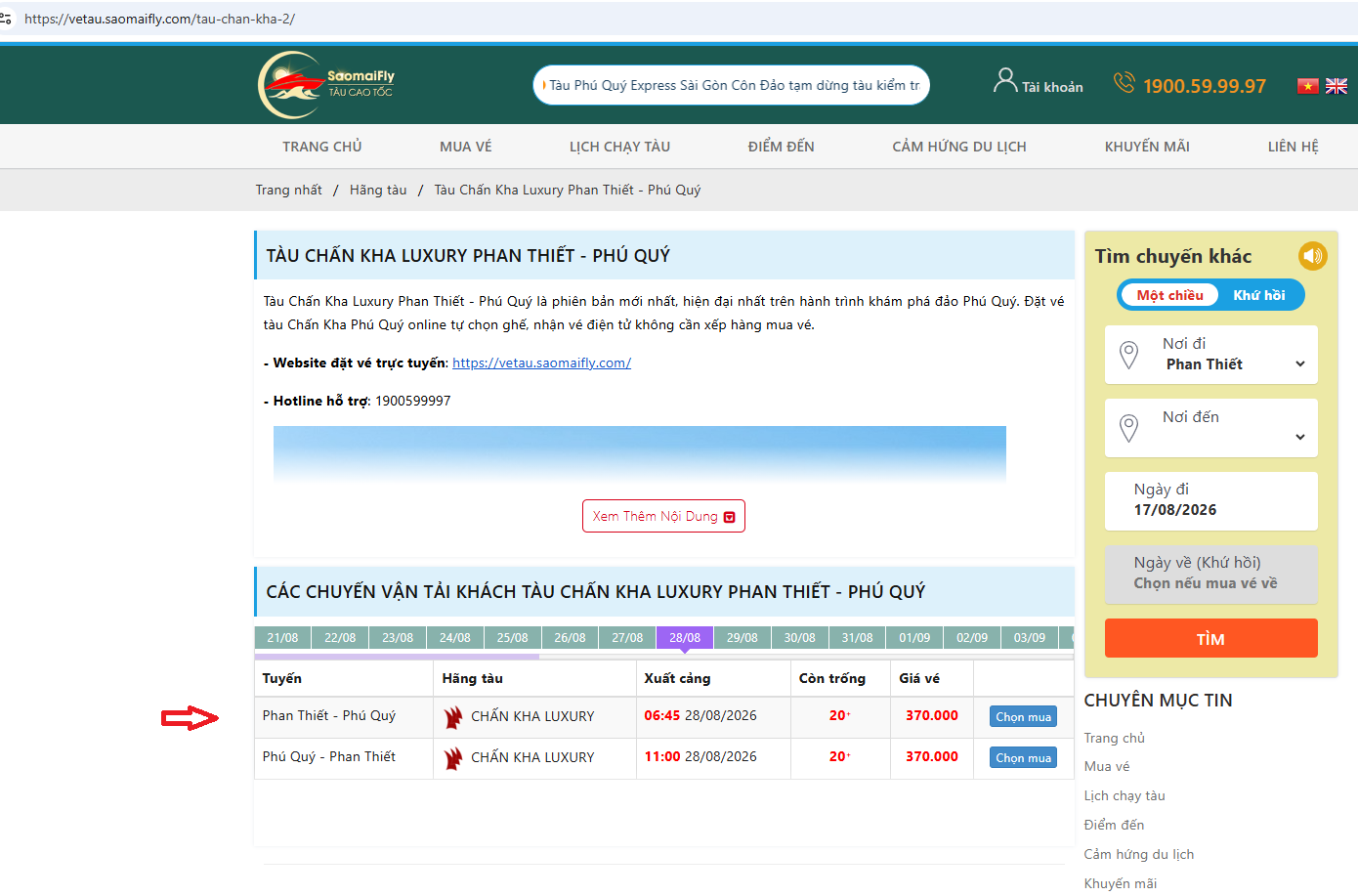Click the 370.000 price at 11:00

coord(932,756)
